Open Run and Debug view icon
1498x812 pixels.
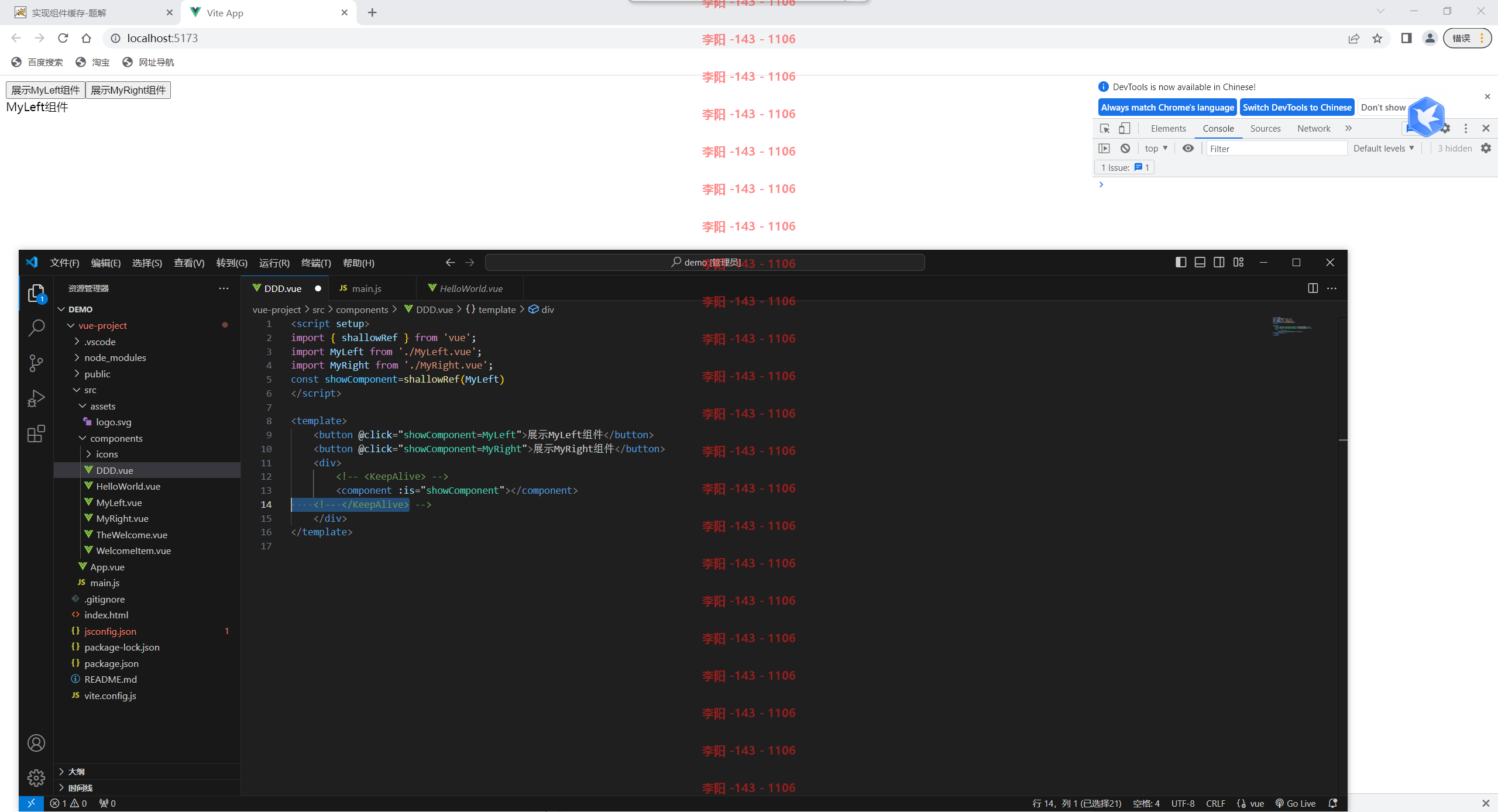click(x=36, y=398)
